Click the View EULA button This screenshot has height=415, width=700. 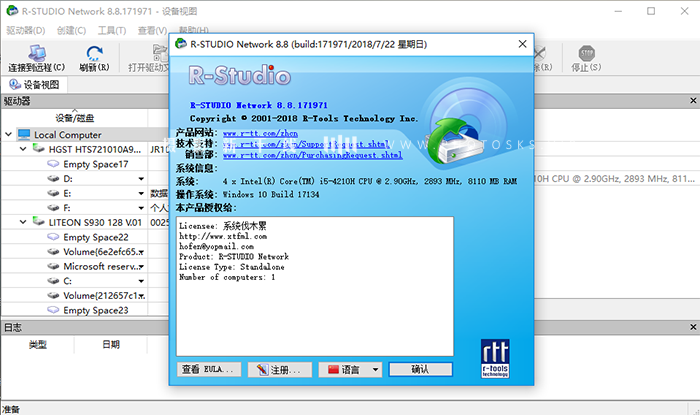pyautogui.click(x=208, y=369)
